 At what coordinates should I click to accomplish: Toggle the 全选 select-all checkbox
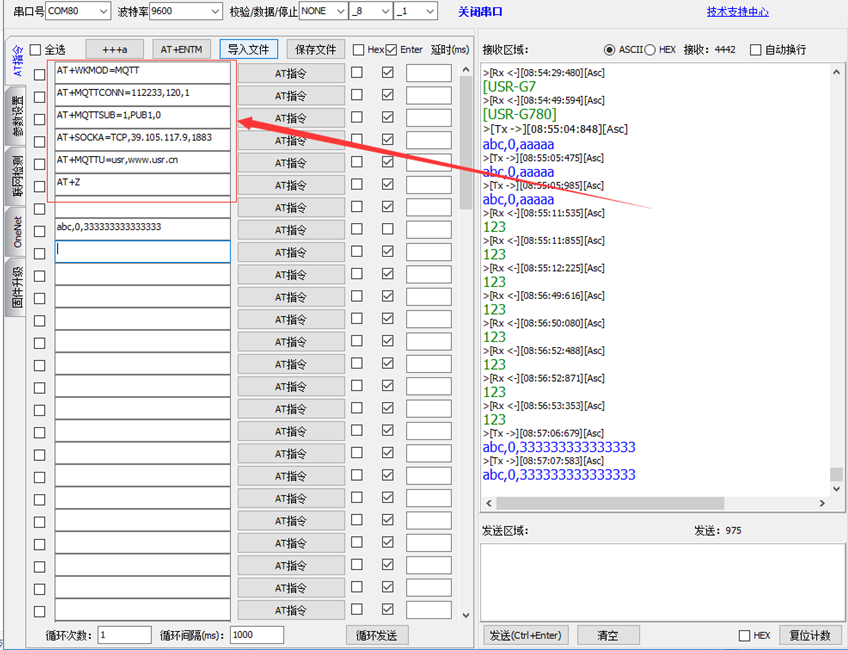pos(36,50)
